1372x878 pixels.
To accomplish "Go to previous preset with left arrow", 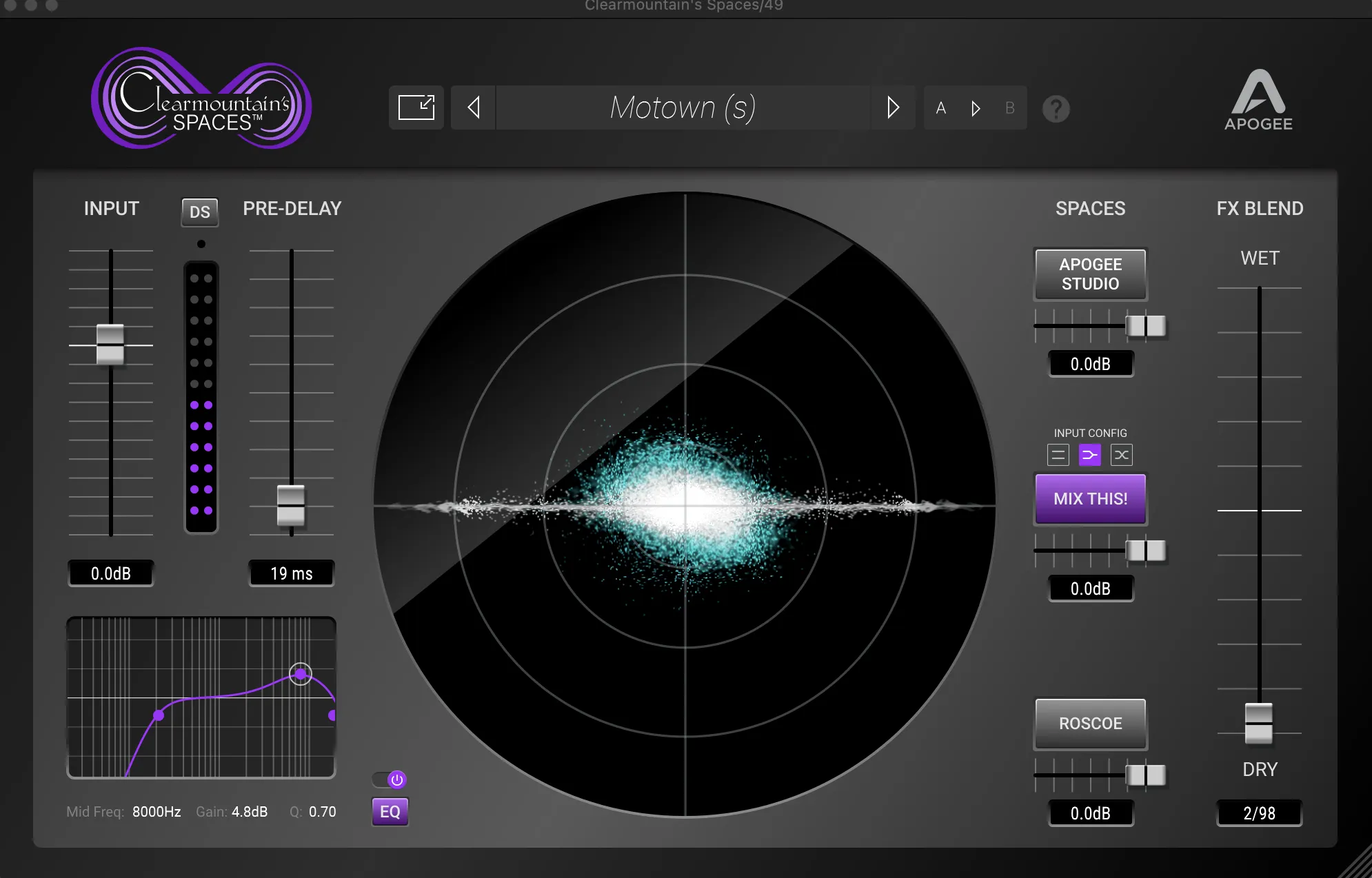I will 474,108.
